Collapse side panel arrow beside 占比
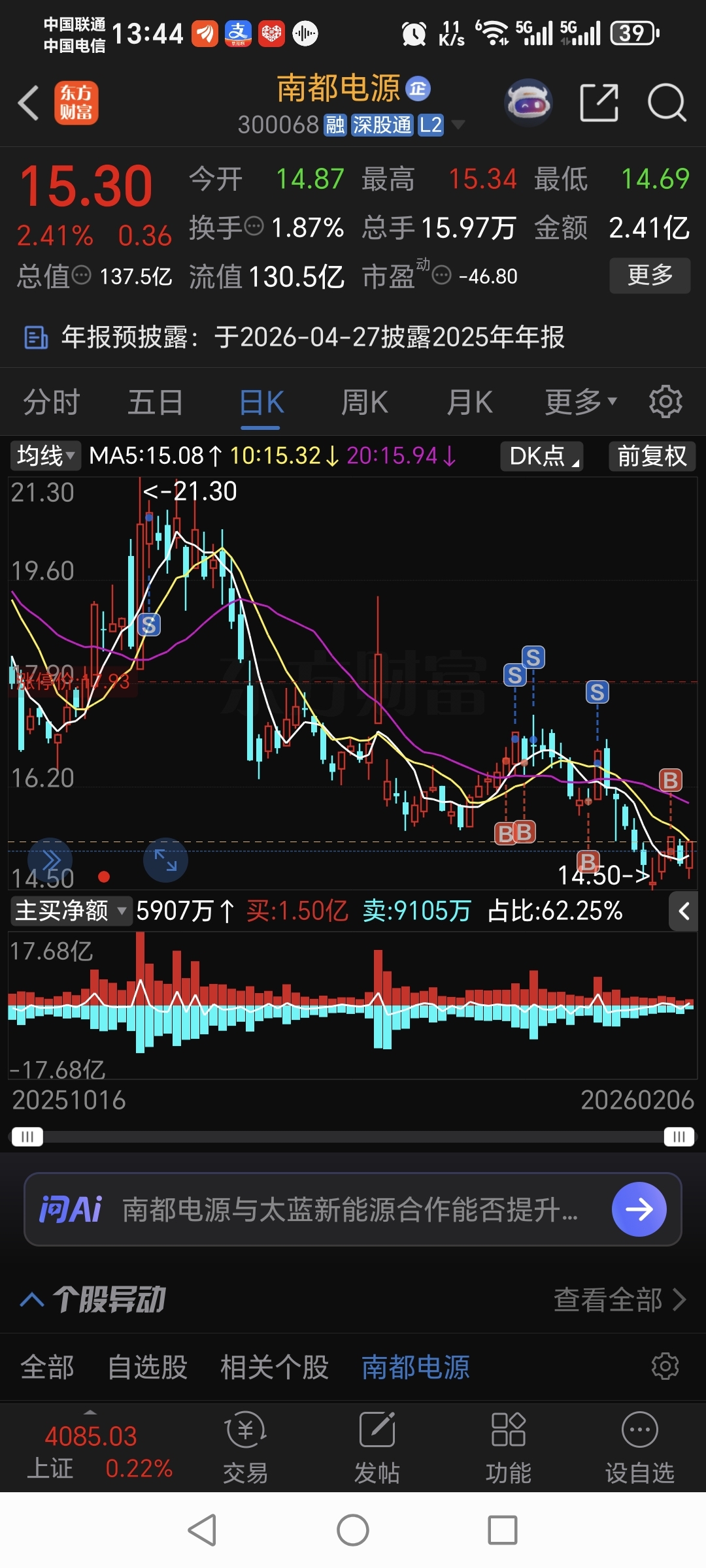Viewport: 706px width, 1568px height. pos(684,911)
